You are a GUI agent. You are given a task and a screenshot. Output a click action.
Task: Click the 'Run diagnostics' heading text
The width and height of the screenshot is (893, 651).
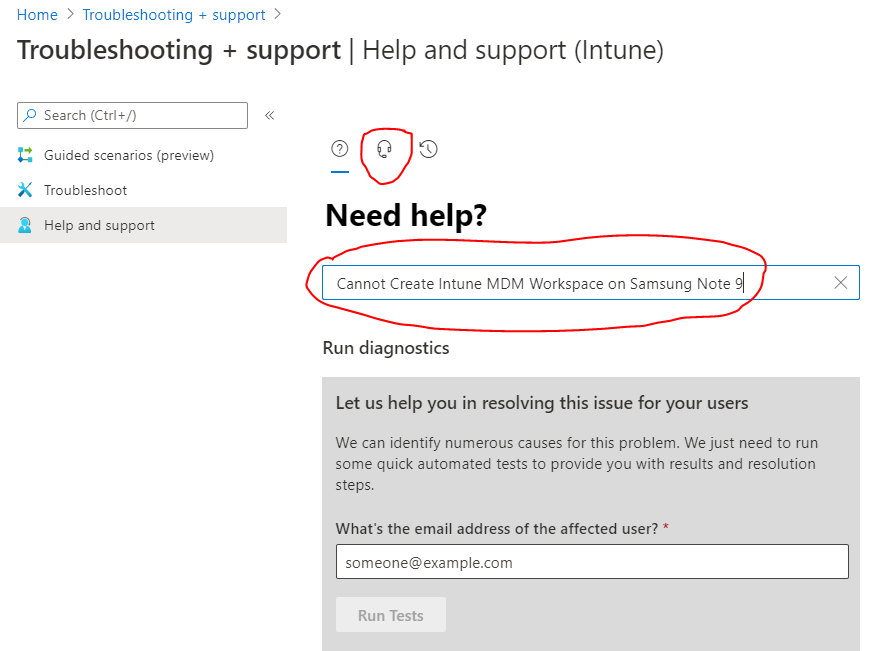(x=386, y=348)
